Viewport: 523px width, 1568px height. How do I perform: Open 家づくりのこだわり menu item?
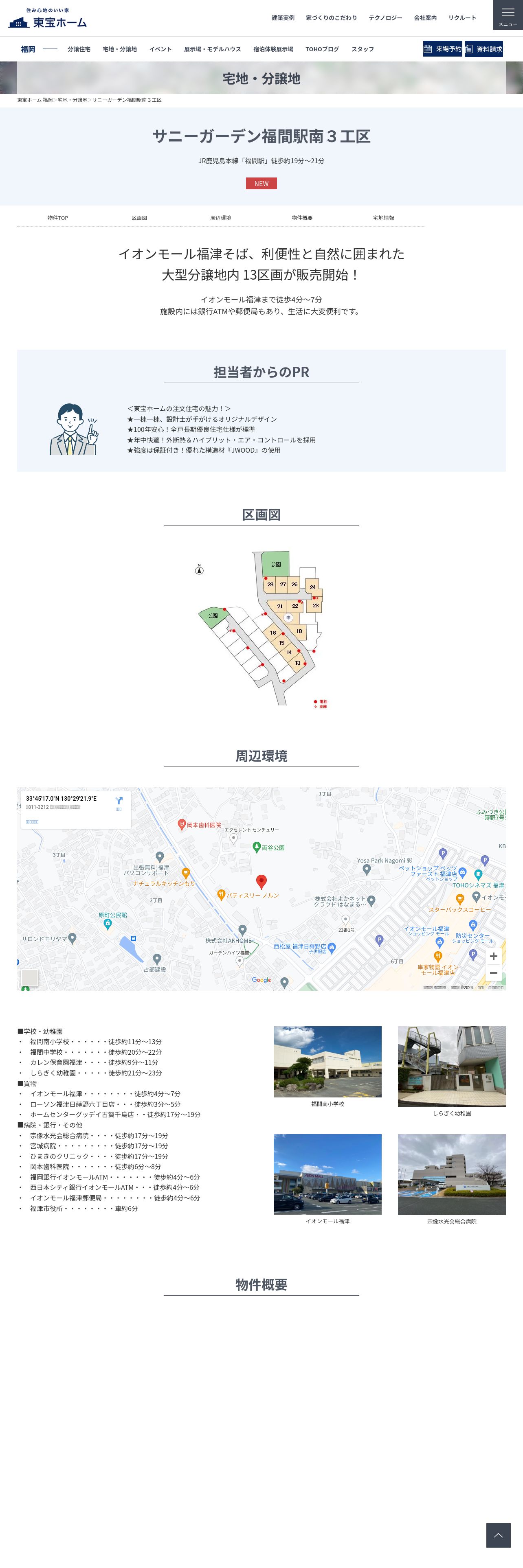point(331,18)
